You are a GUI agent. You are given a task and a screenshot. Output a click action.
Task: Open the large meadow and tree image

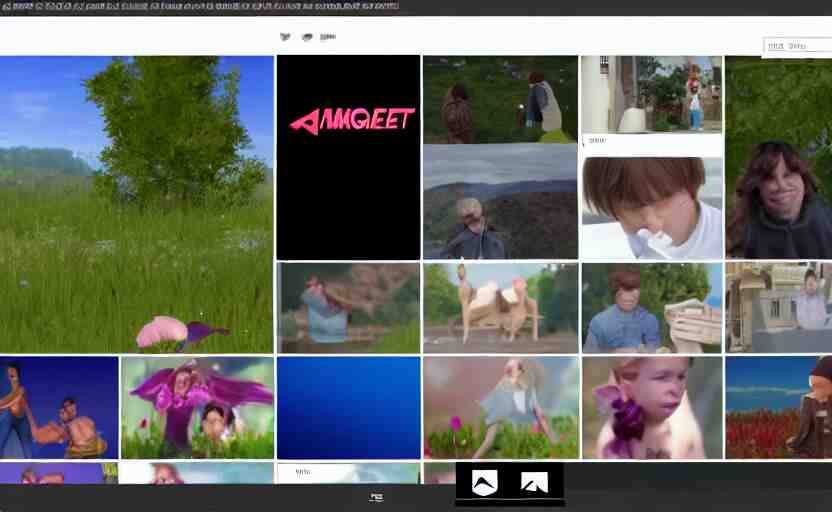136,204
